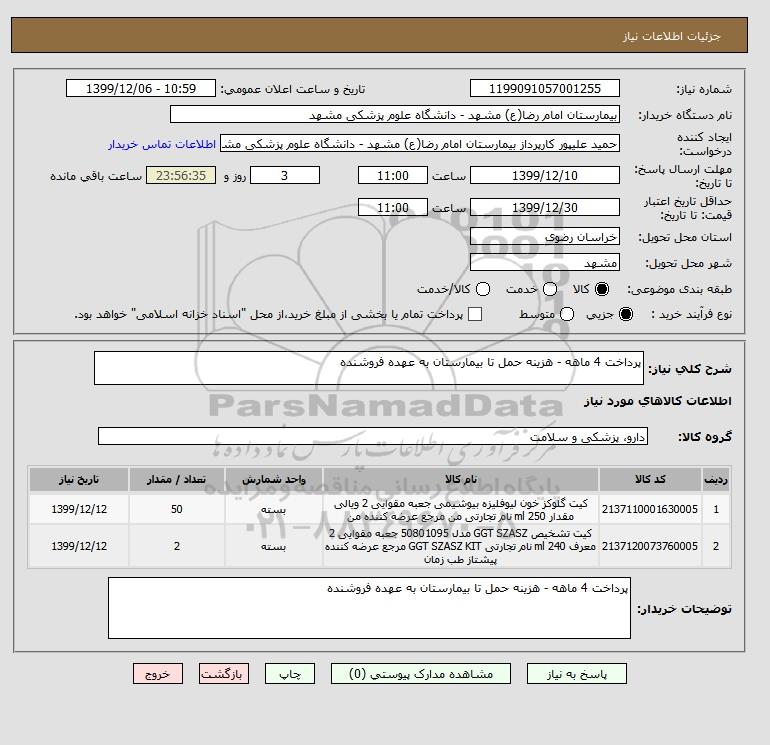Viewport: 770px width, 745px height.
Task: Click the remaining days field showing 3
Action: (285, 175)
